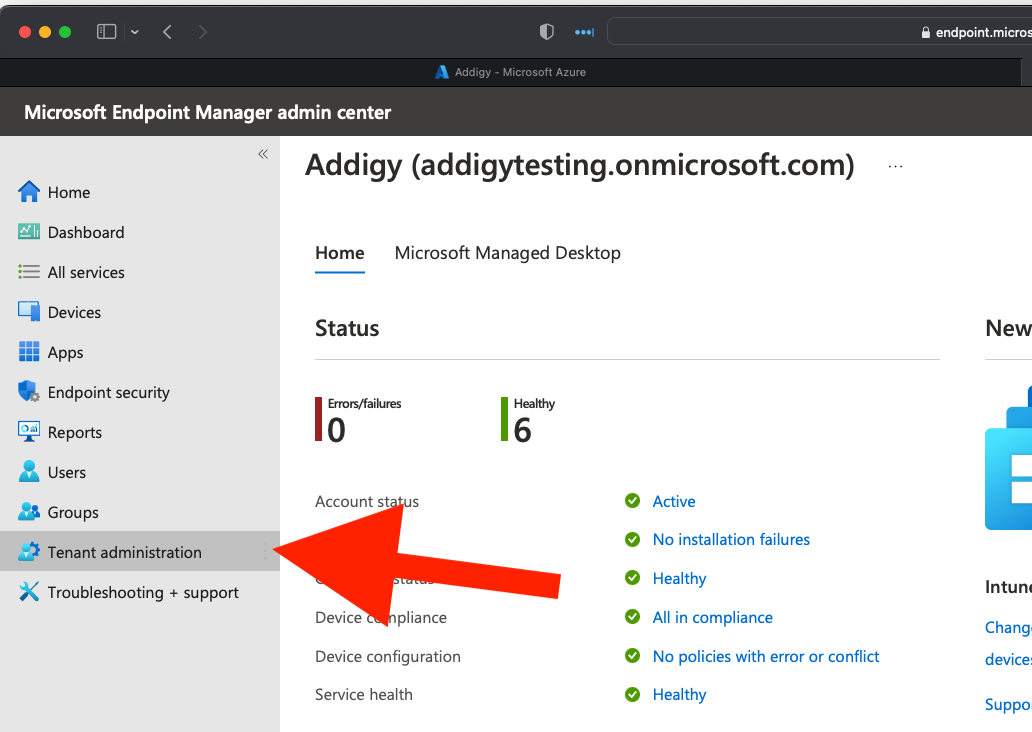Click the Troubleshooting + support tools icon
The width and height of the screenshot is (1032, 732).
(28, 591)
